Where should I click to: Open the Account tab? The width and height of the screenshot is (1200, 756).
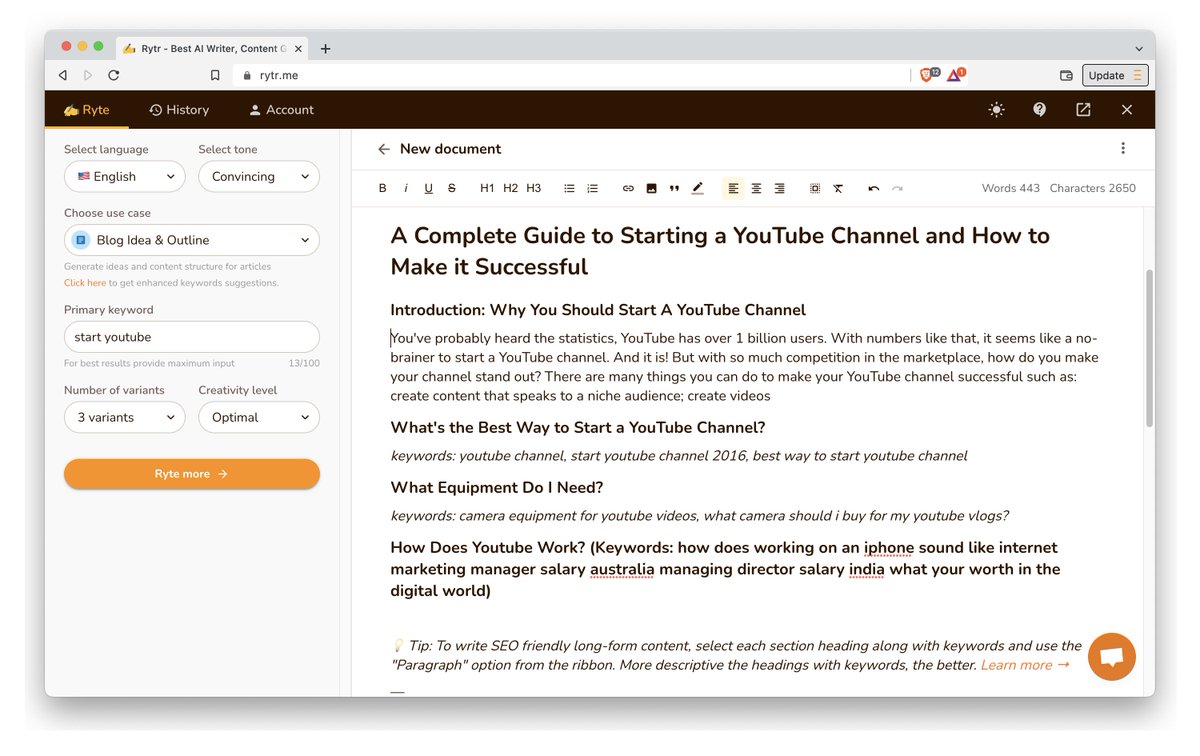(x=281, y=110)
